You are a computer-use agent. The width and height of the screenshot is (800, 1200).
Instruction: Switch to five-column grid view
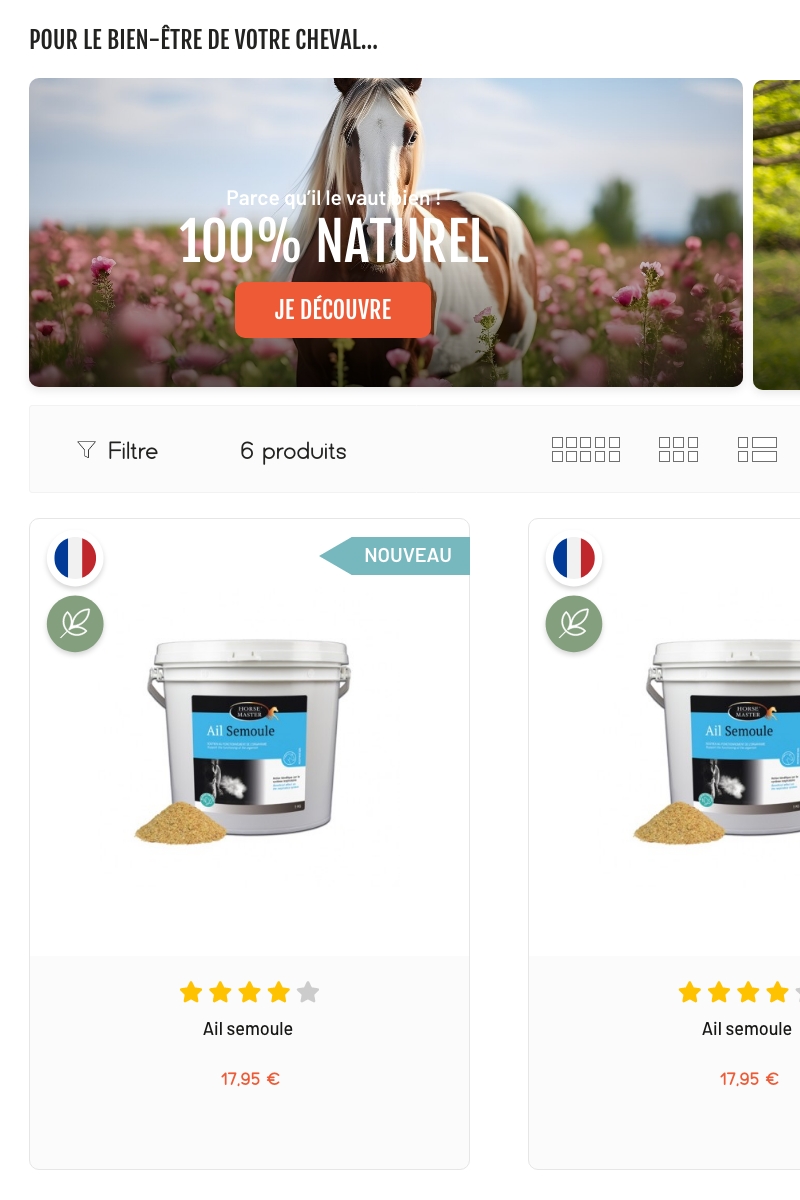coord(586,450)
